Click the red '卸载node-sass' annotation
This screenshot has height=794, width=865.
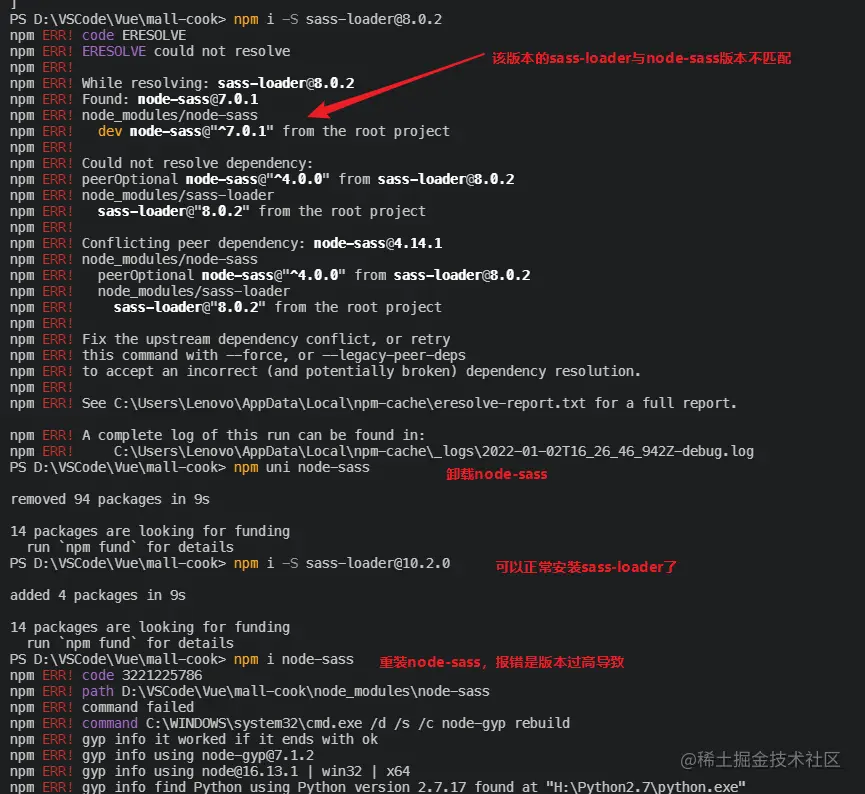point(496,475)
